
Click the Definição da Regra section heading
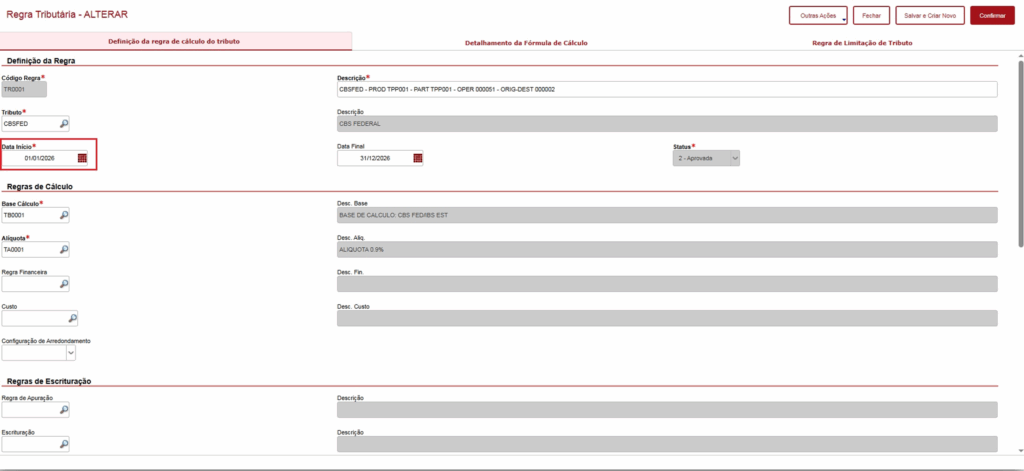[x=41, y=61]
